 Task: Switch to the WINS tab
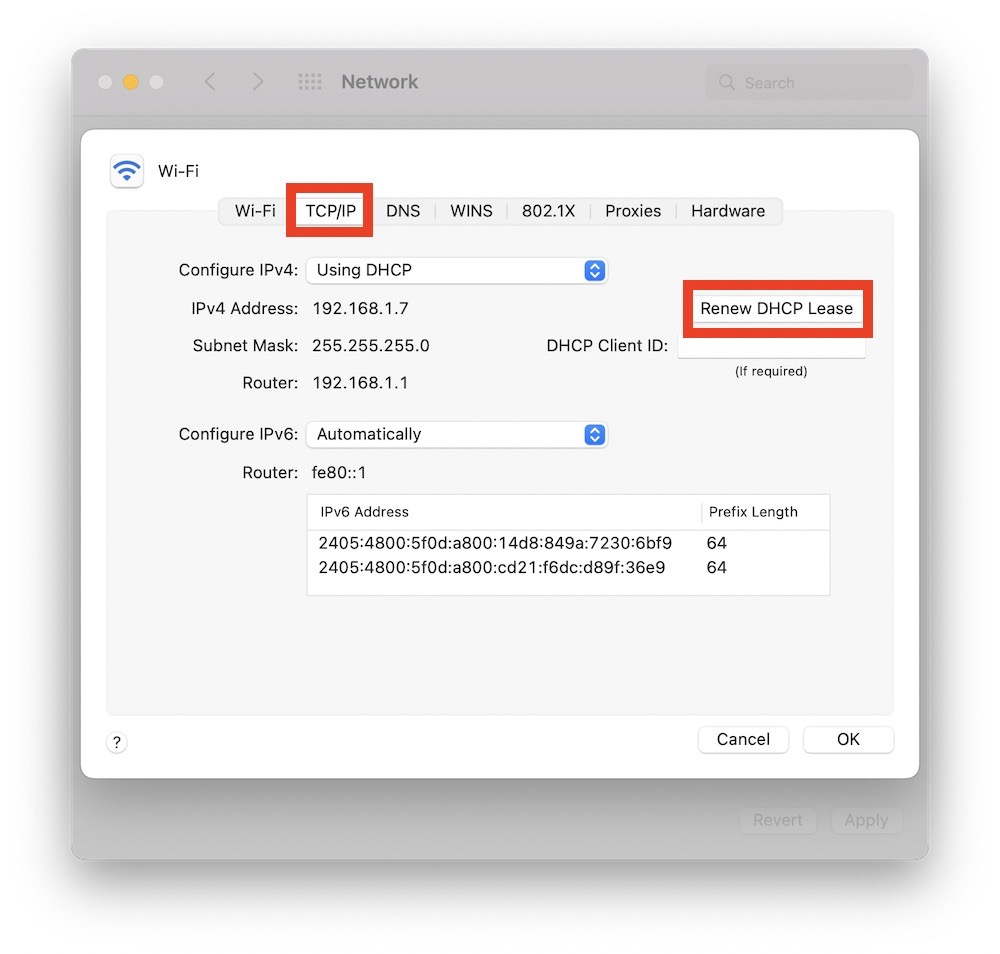tap(471, 211)
